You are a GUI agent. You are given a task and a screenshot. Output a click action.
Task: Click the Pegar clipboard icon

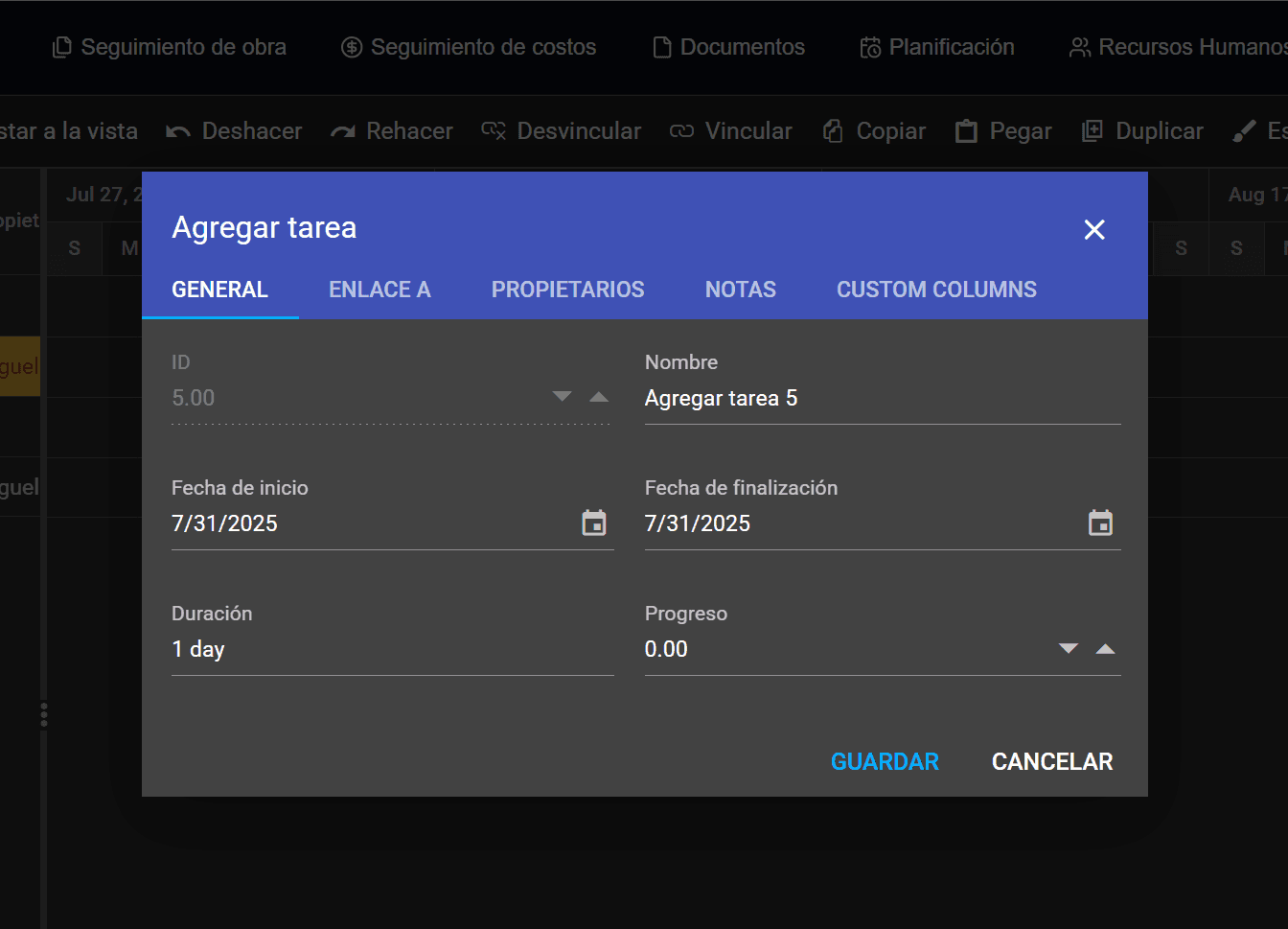pos(966,131)
